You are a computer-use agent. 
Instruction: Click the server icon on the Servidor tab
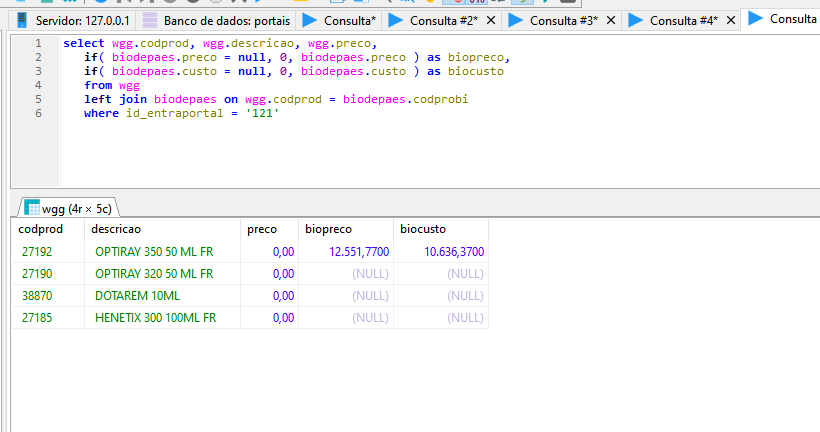[x=21, y=20]
